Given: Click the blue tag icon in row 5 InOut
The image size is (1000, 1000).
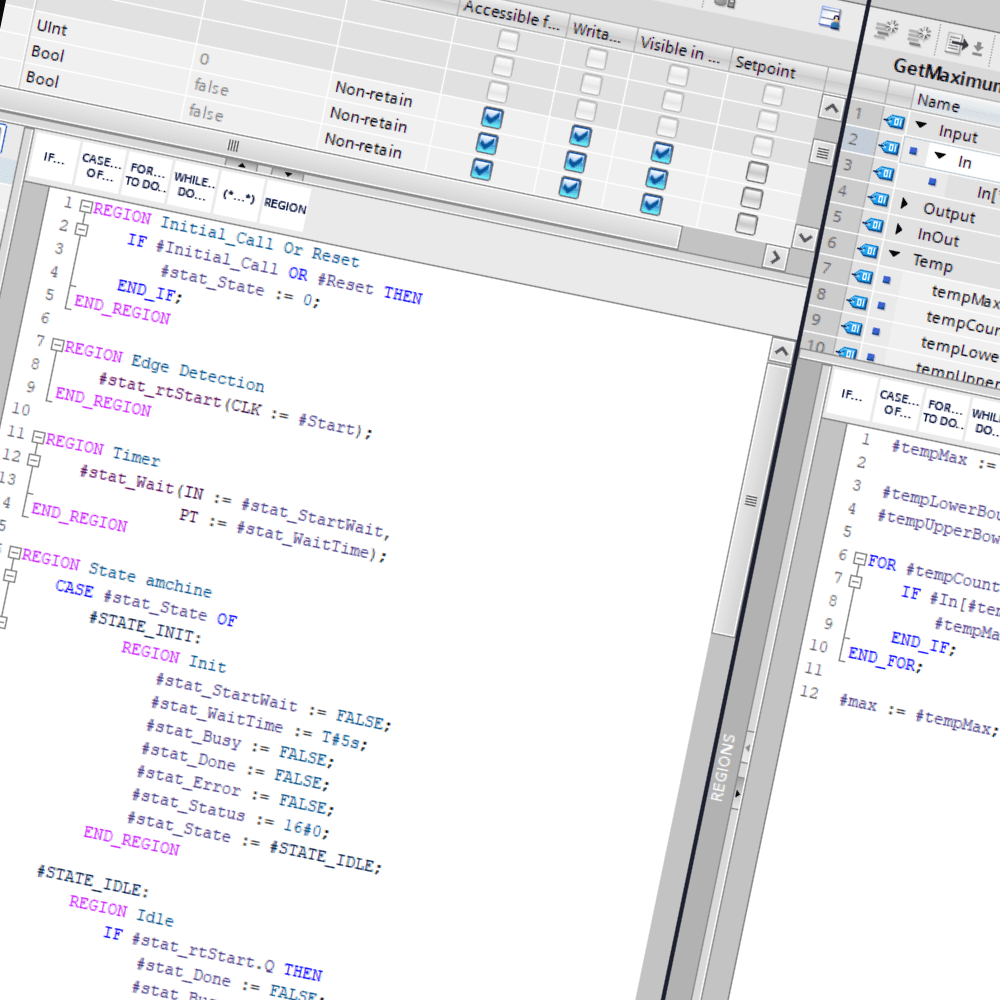Looking at the screenshot, I should [x=873, y=224].
